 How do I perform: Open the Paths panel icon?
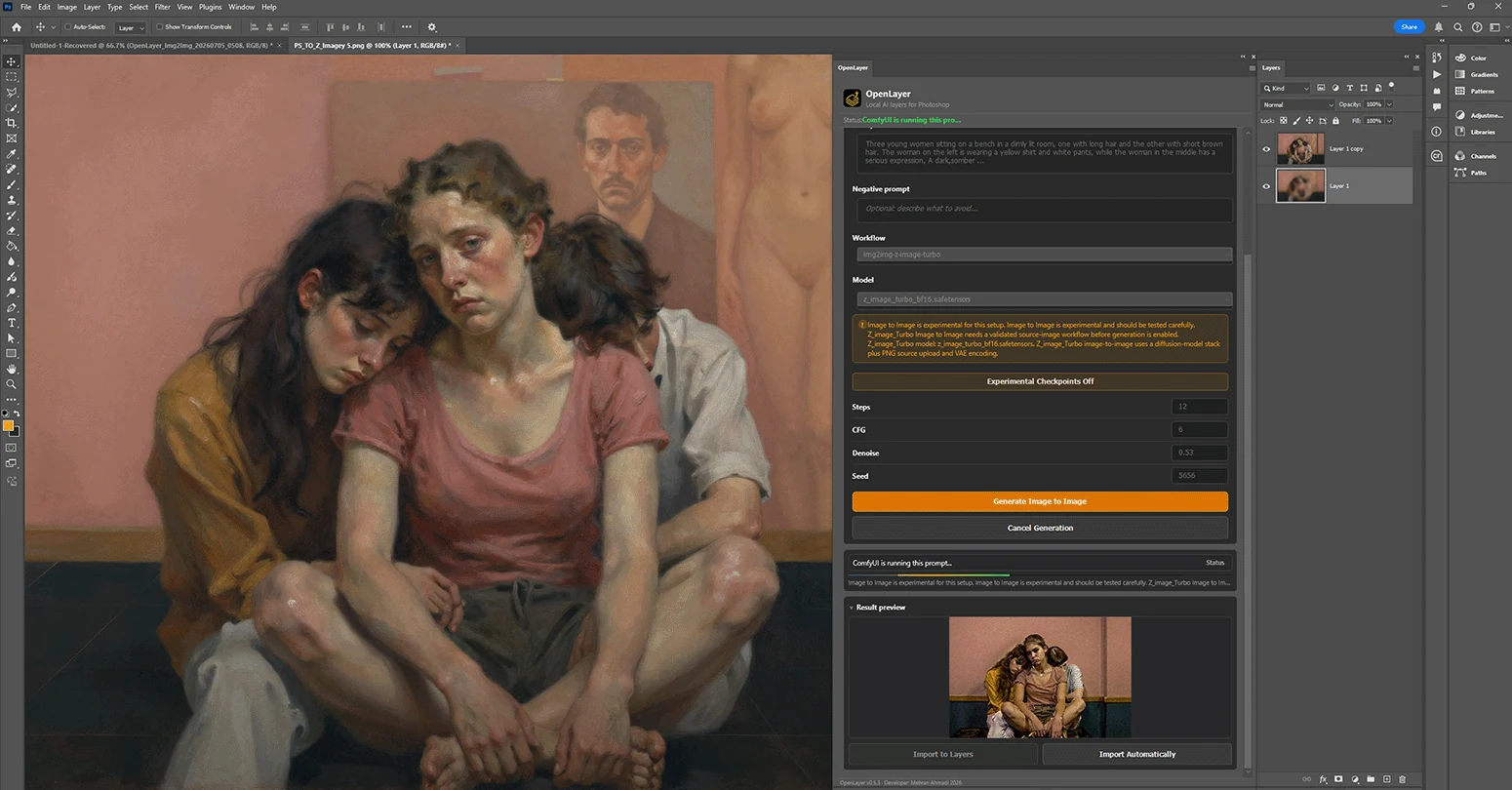pos(1460,173)
